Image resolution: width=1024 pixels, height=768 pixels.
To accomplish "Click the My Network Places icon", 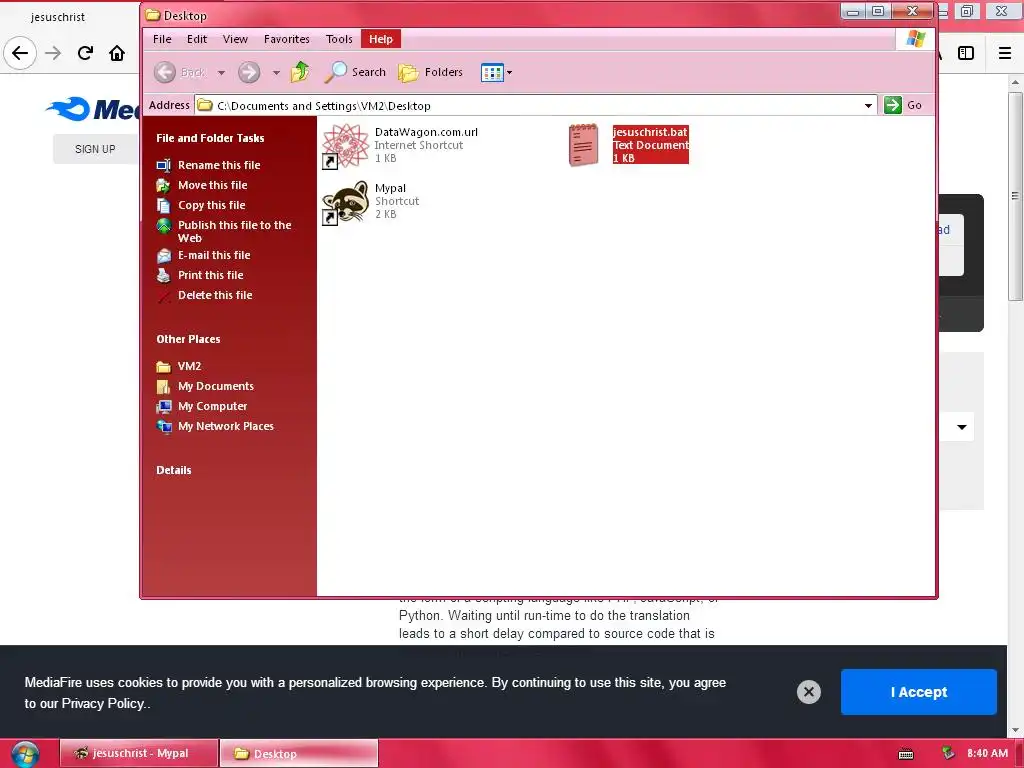I will pyautogui.click(x=163, y=427).
